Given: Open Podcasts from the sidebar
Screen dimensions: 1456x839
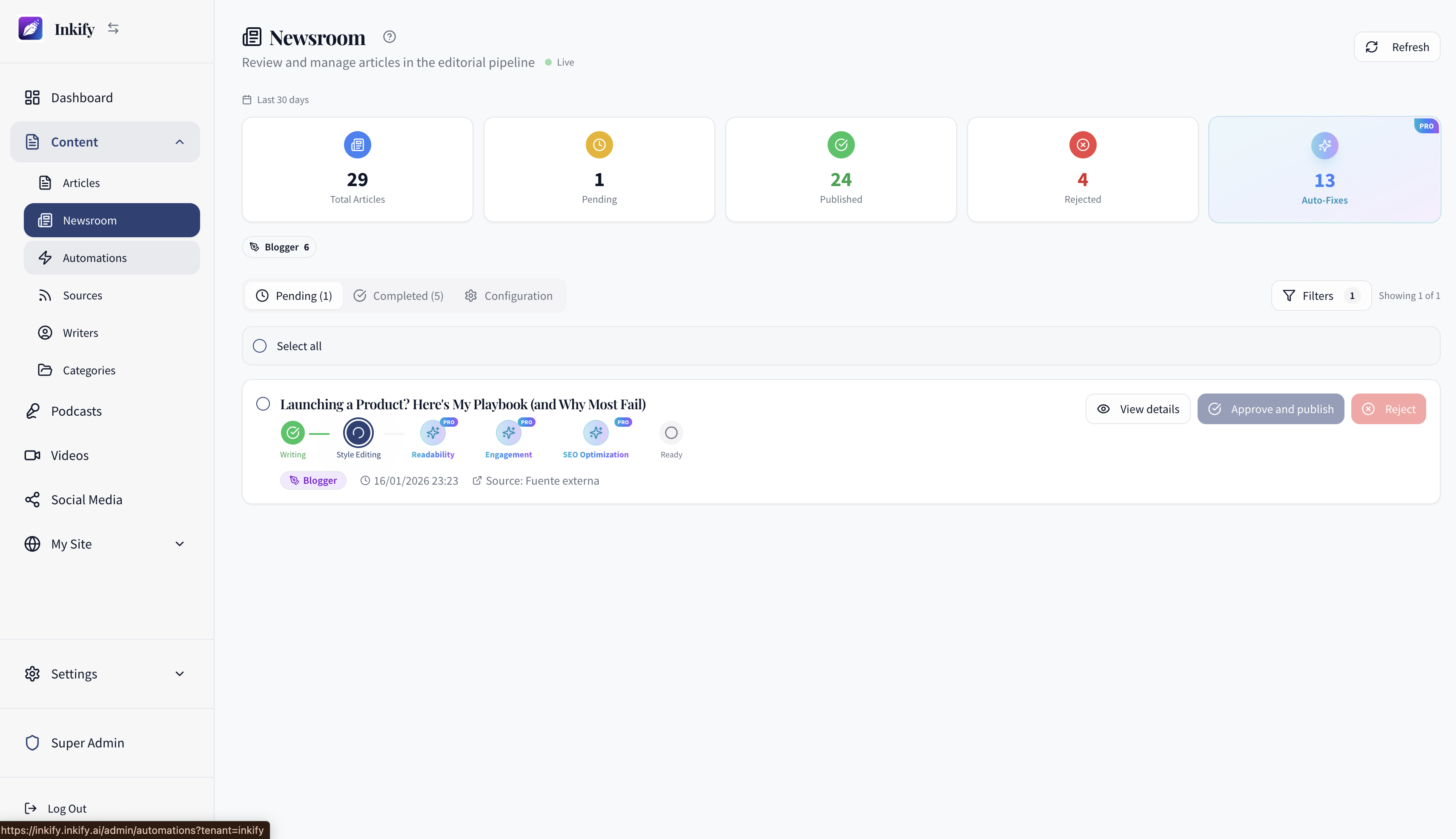Looking at the screenshot, I should pos(76,411).
